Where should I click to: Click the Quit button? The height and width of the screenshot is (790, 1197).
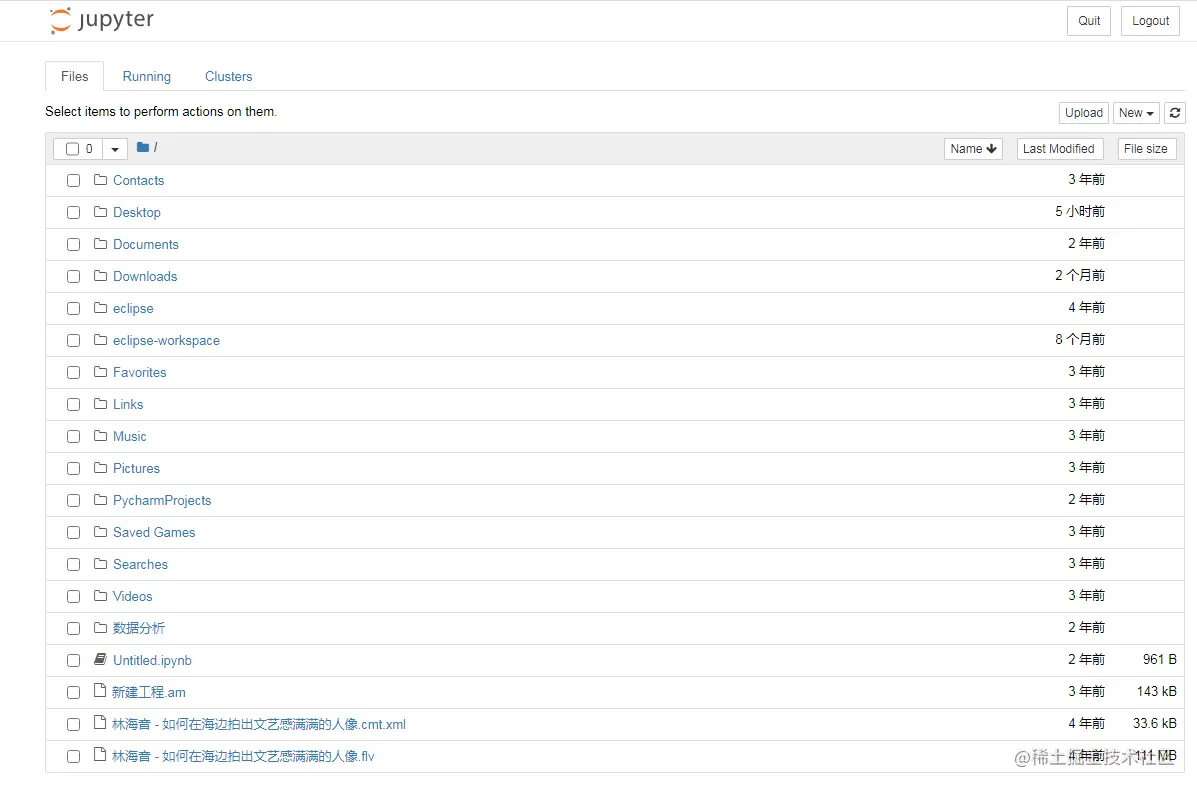point(1089,21)
